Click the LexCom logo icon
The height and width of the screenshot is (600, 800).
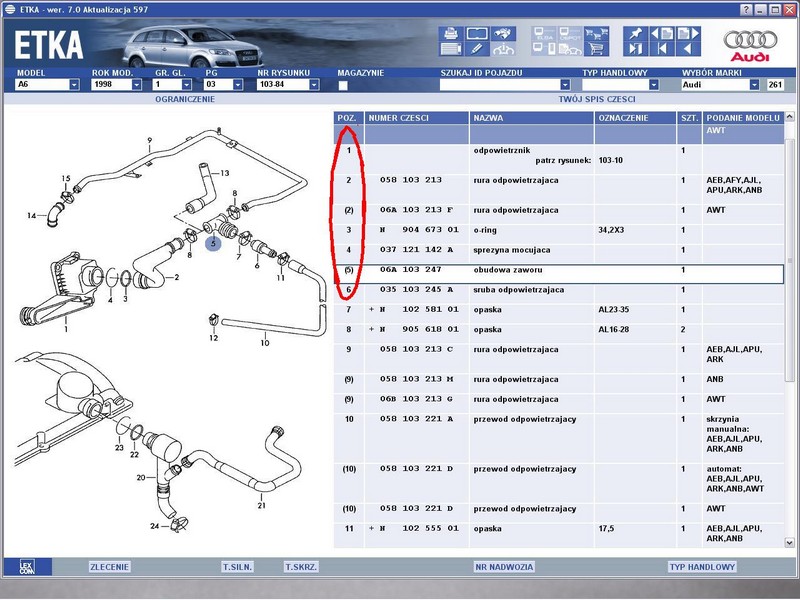(27, 567)
